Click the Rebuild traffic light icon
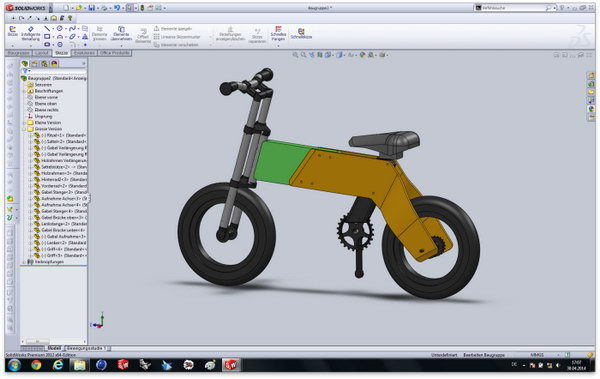The width and height of the screenshot is (600, 379). (142, 8)
